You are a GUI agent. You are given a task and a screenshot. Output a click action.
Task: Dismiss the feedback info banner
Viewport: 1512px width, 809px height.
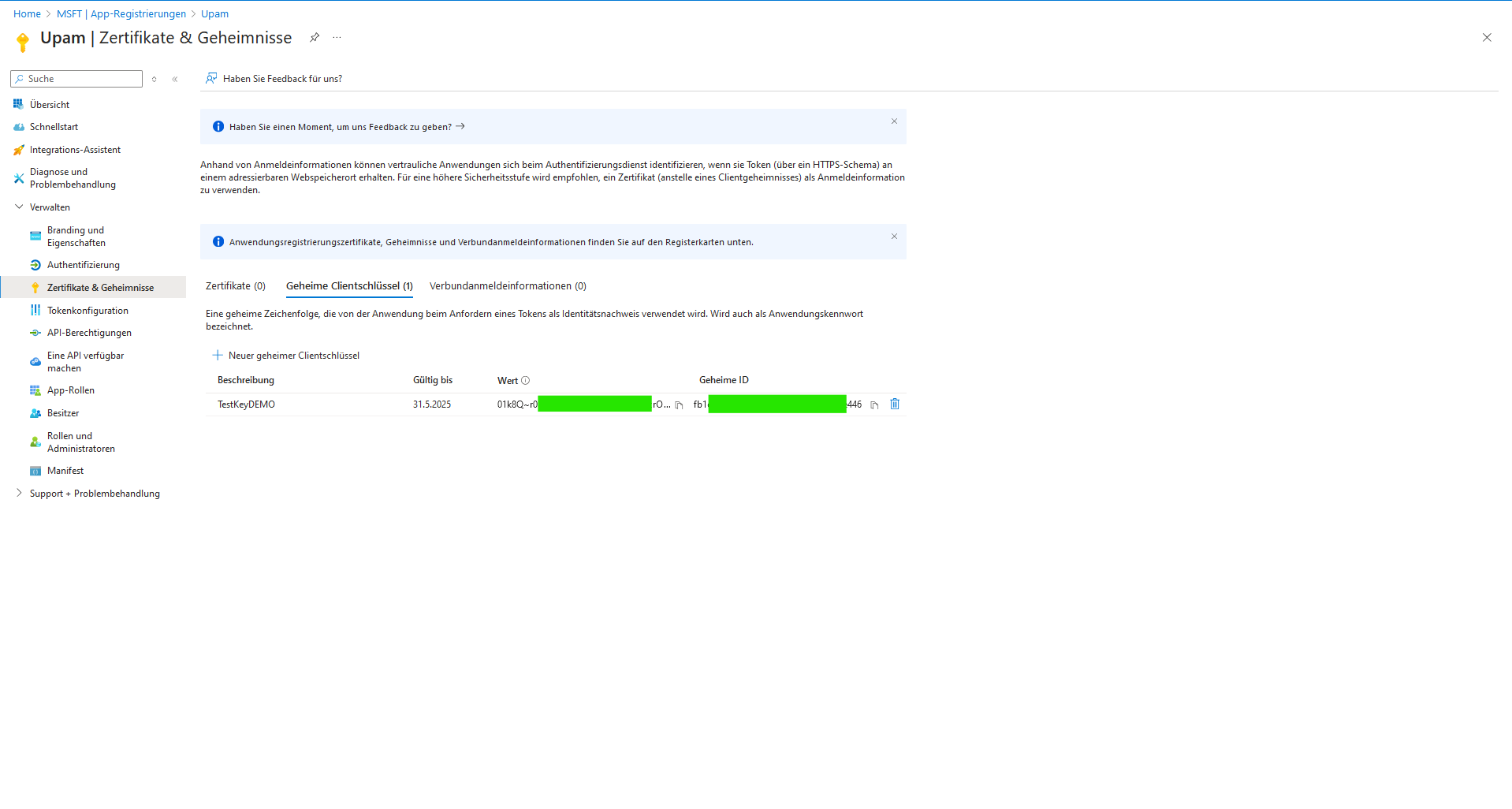point(894,121)
